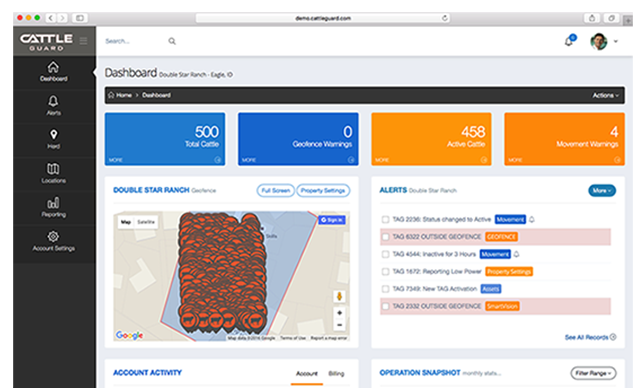Open the More dropdown in the Alerts panel
This screenshot has height=388, width=635.
click(602, 190)
